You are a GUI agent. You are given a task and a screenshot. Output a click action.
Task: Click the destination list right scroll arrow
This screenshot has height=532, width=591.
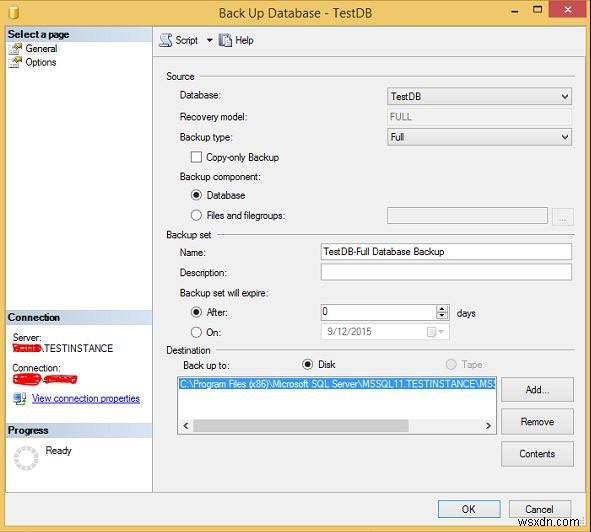pyautogui.click(x=488, y=426)
